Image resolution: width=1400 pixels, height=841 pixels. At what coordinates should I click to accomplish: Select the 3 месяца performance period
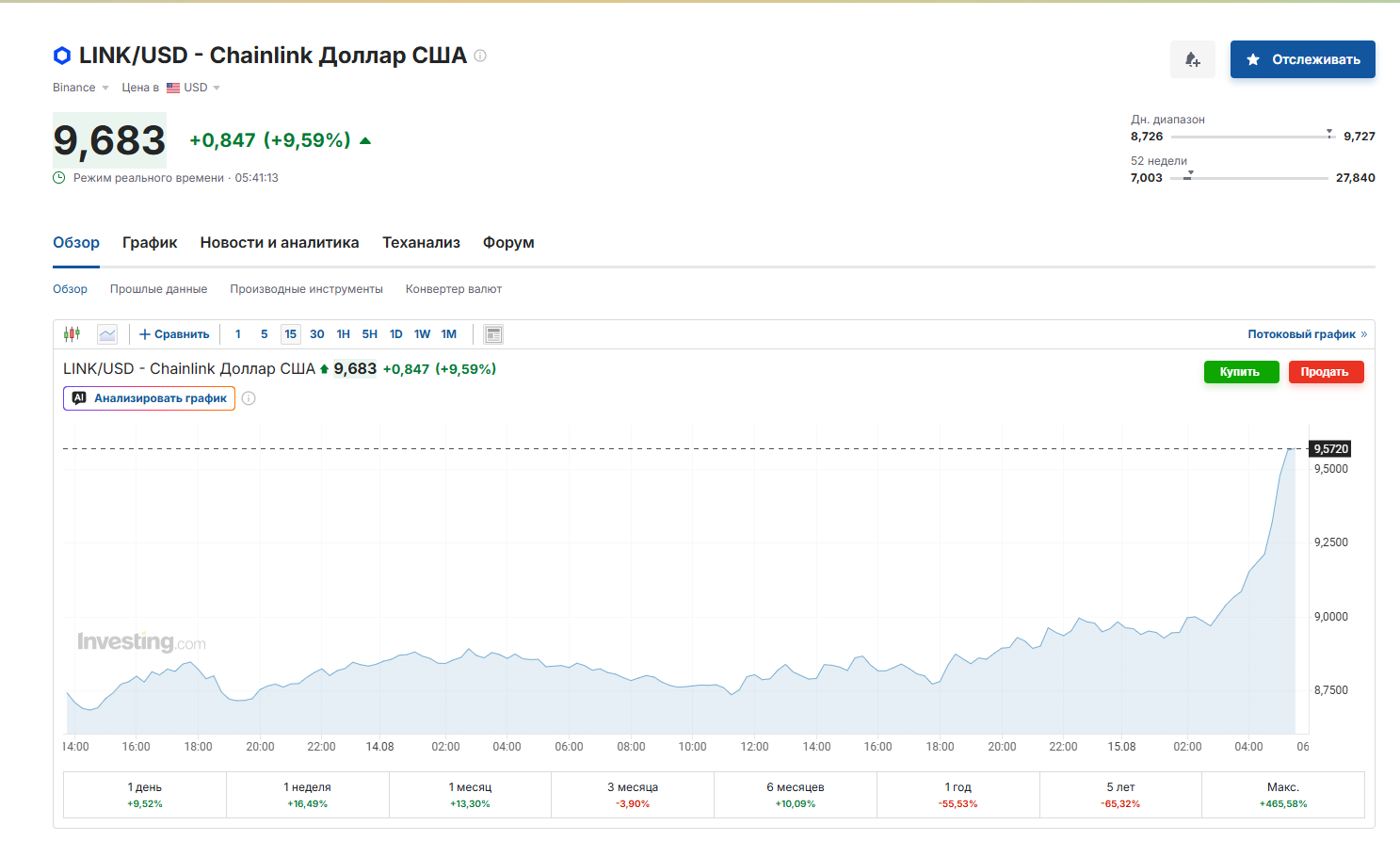tap(633, 795)
